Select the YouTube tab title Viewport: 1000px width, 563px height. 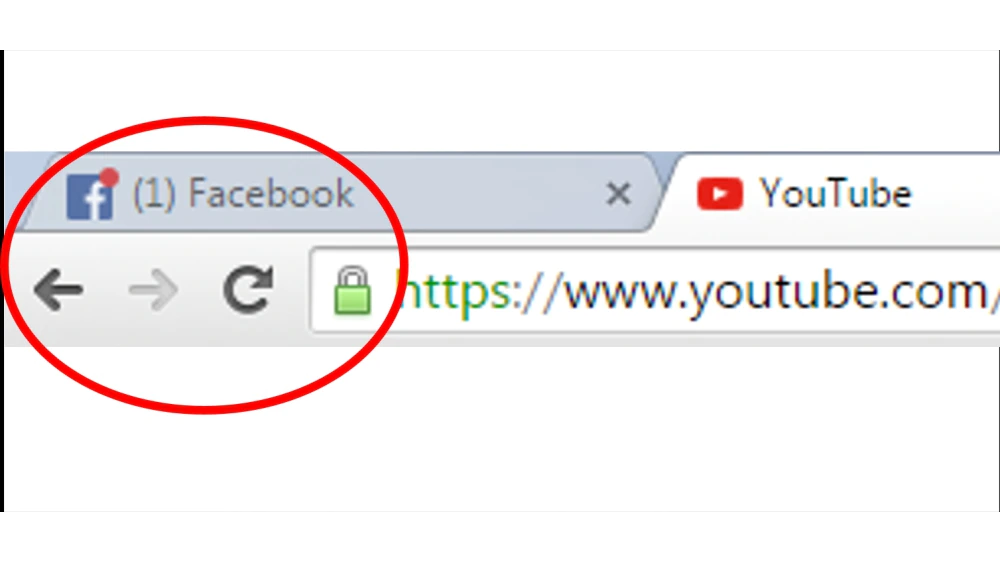click(835, 193)
